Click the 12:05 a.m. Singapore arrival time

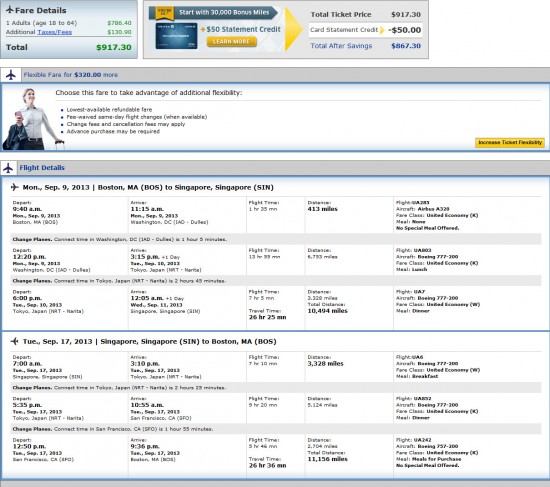click(x=147, y=298)
